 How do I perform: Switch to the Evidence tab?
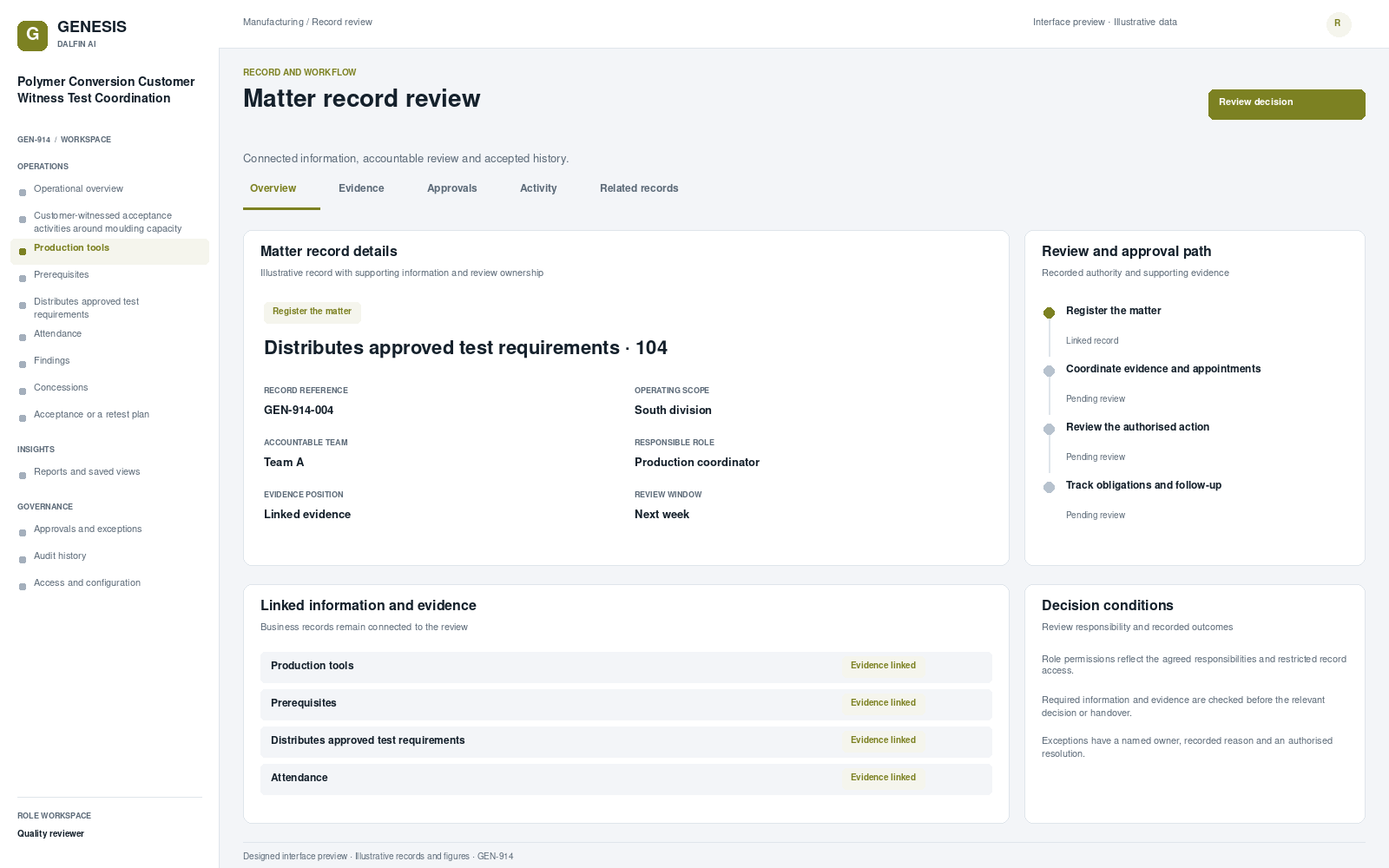pyautogui.click(x=361, y=188)
